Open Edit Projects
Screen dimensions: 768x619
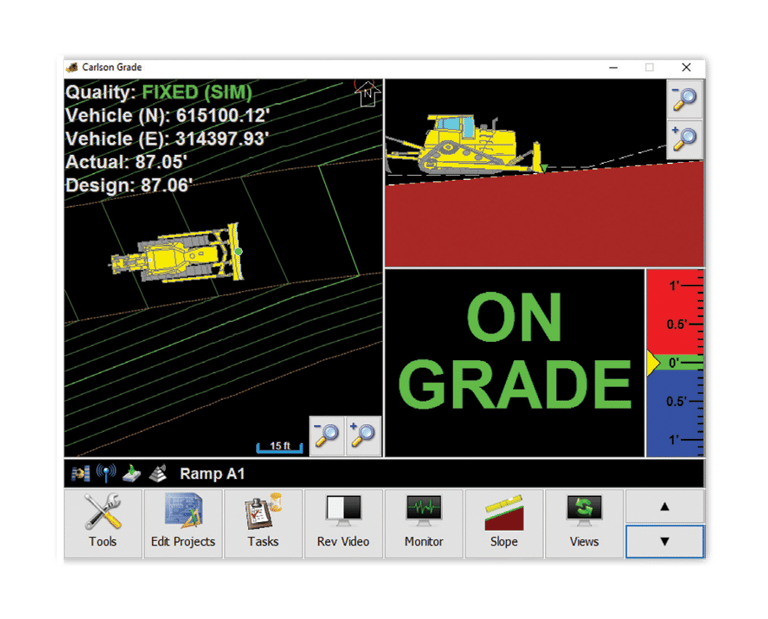click(x=183, y=523)
